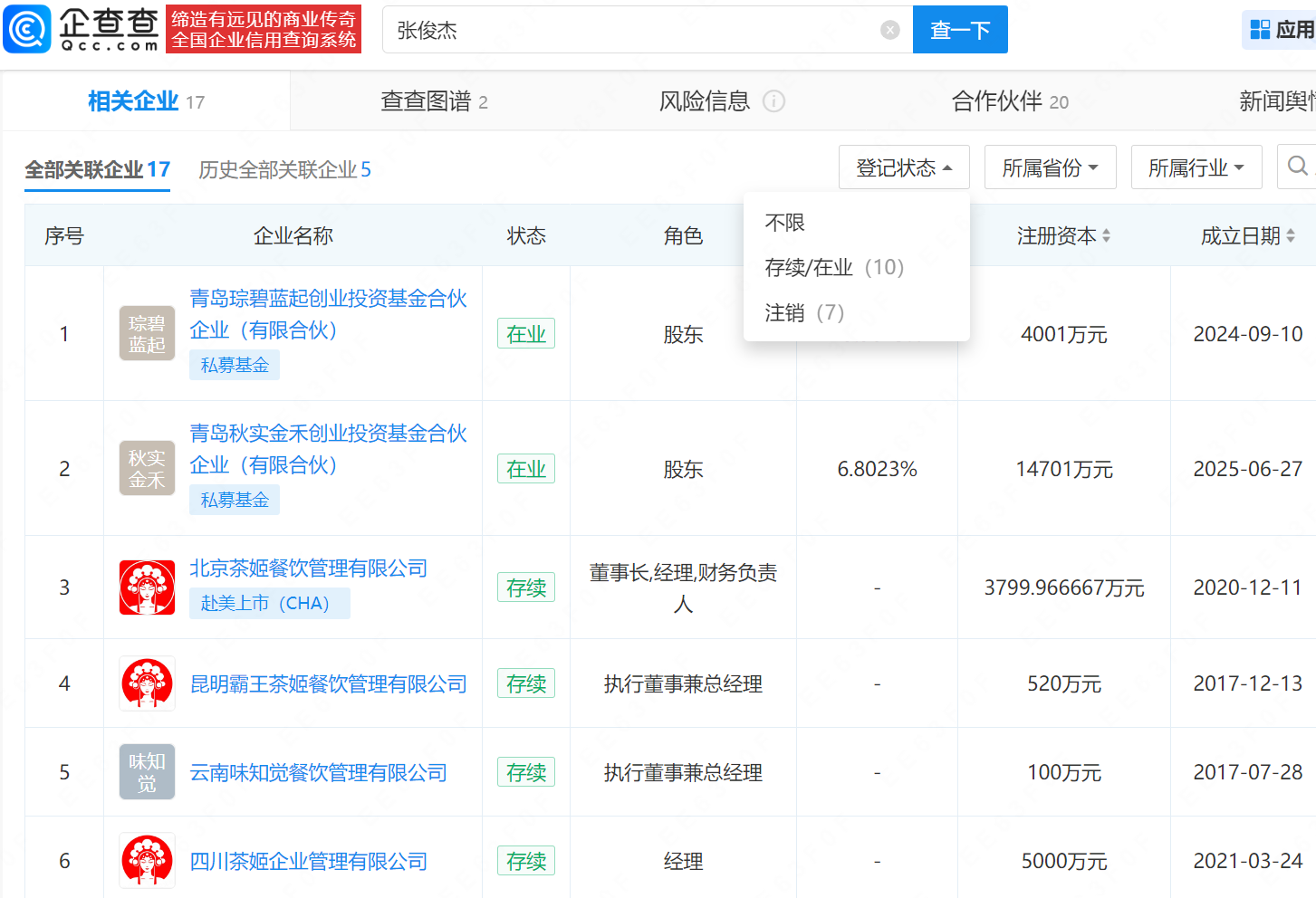Clear the search box text

(889, 30)
